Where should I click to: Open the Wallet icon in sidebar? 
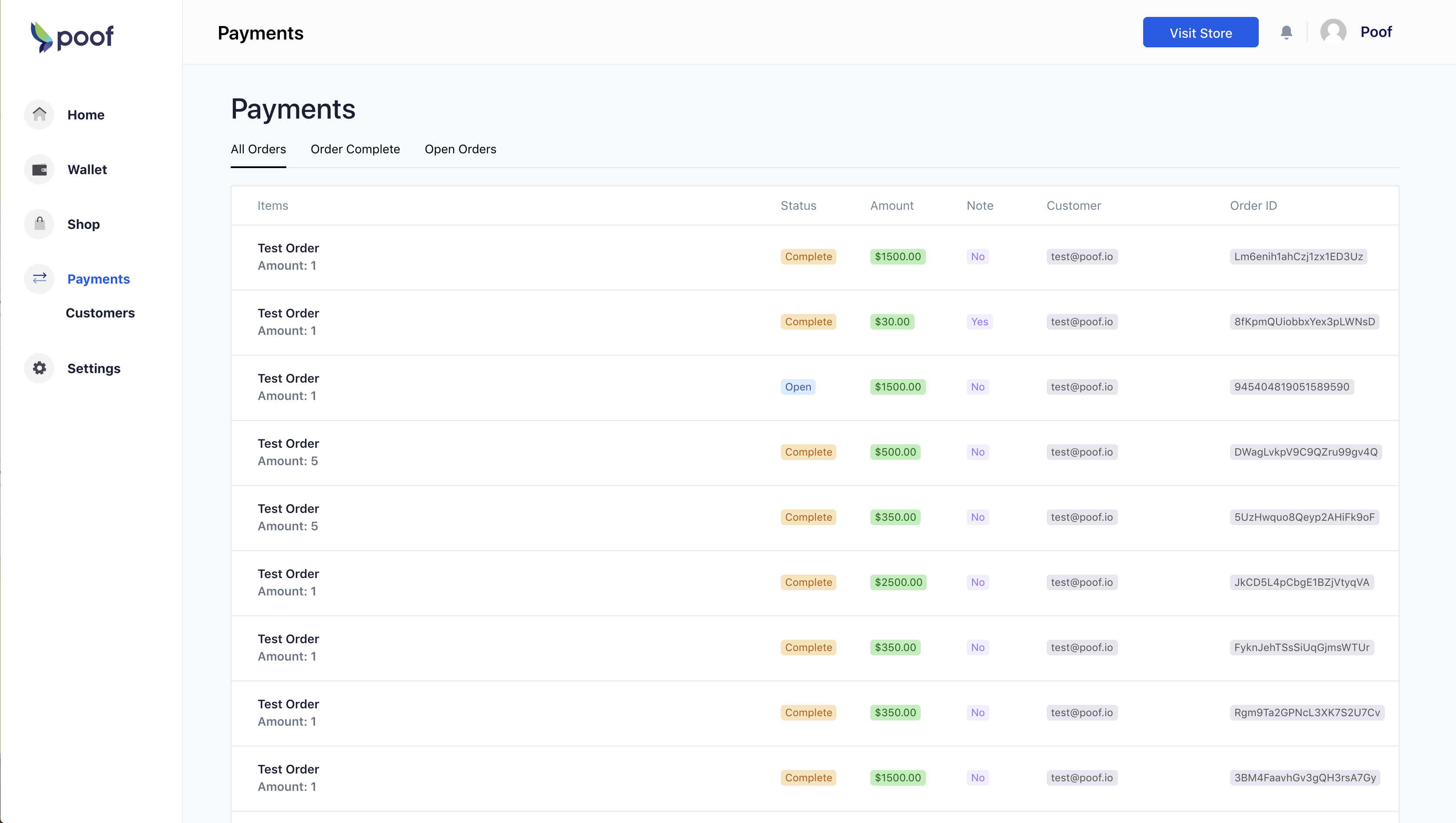[x=39, y=169]
